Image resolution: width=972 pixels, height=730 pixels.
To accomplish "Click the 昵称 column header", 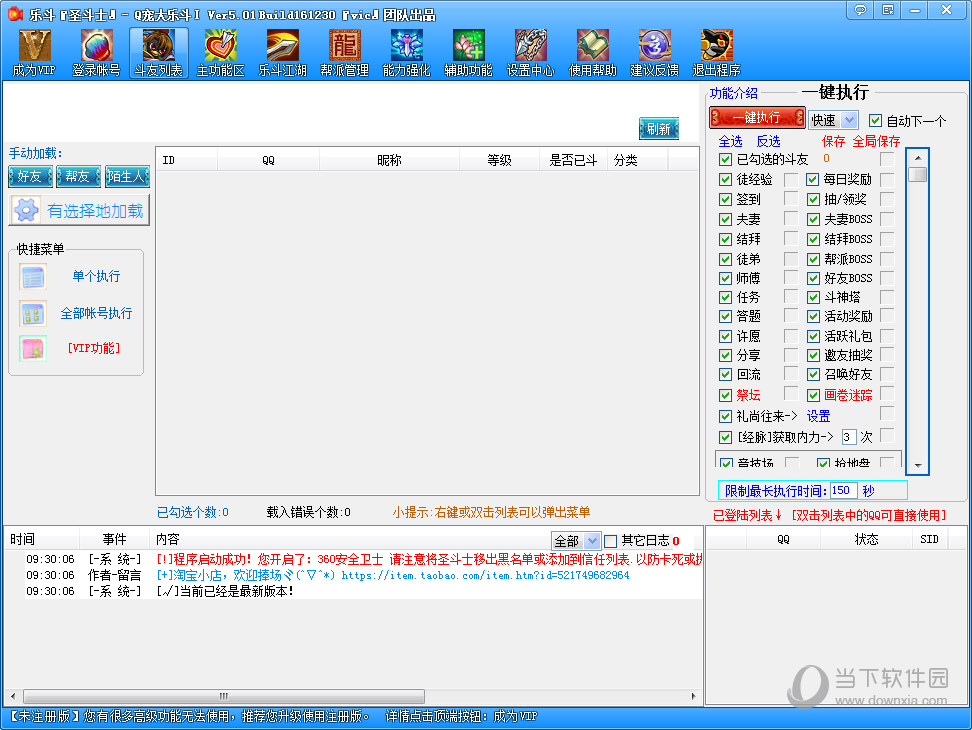I will point(389,161).
